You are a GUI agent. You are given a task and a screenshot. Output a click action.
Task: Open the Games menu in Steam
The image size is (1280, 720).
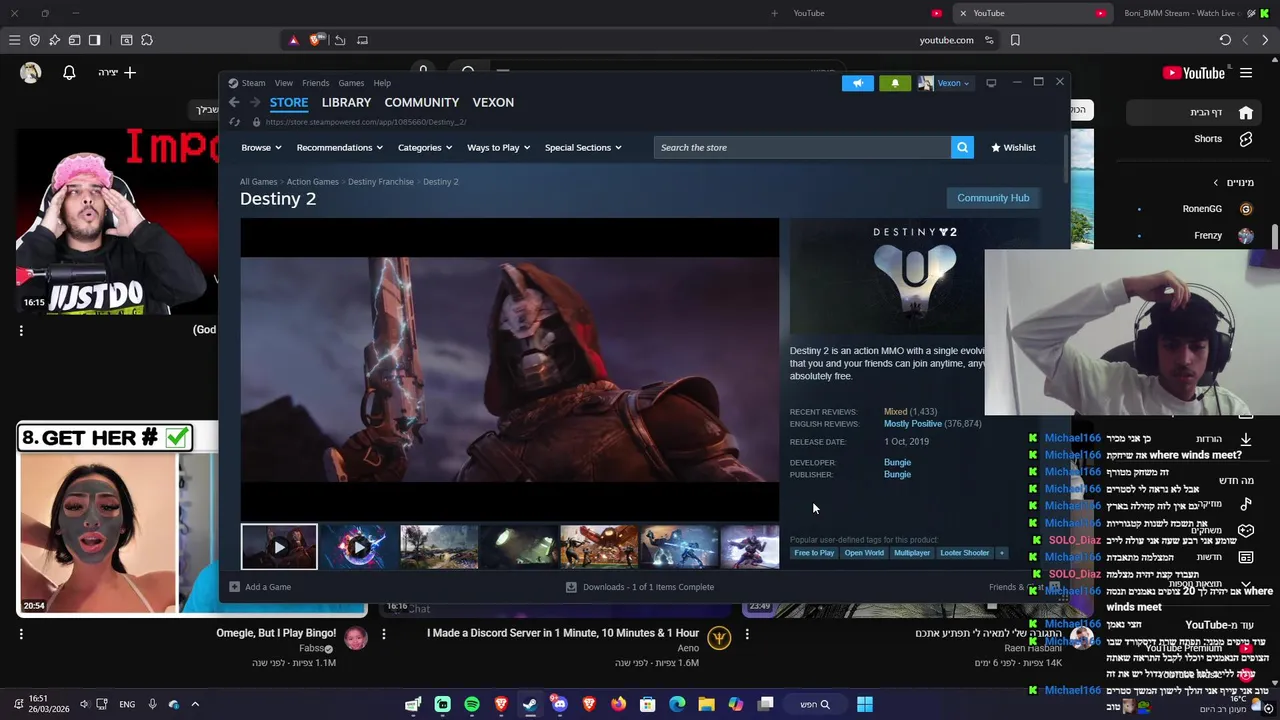[x=351, y=83]
